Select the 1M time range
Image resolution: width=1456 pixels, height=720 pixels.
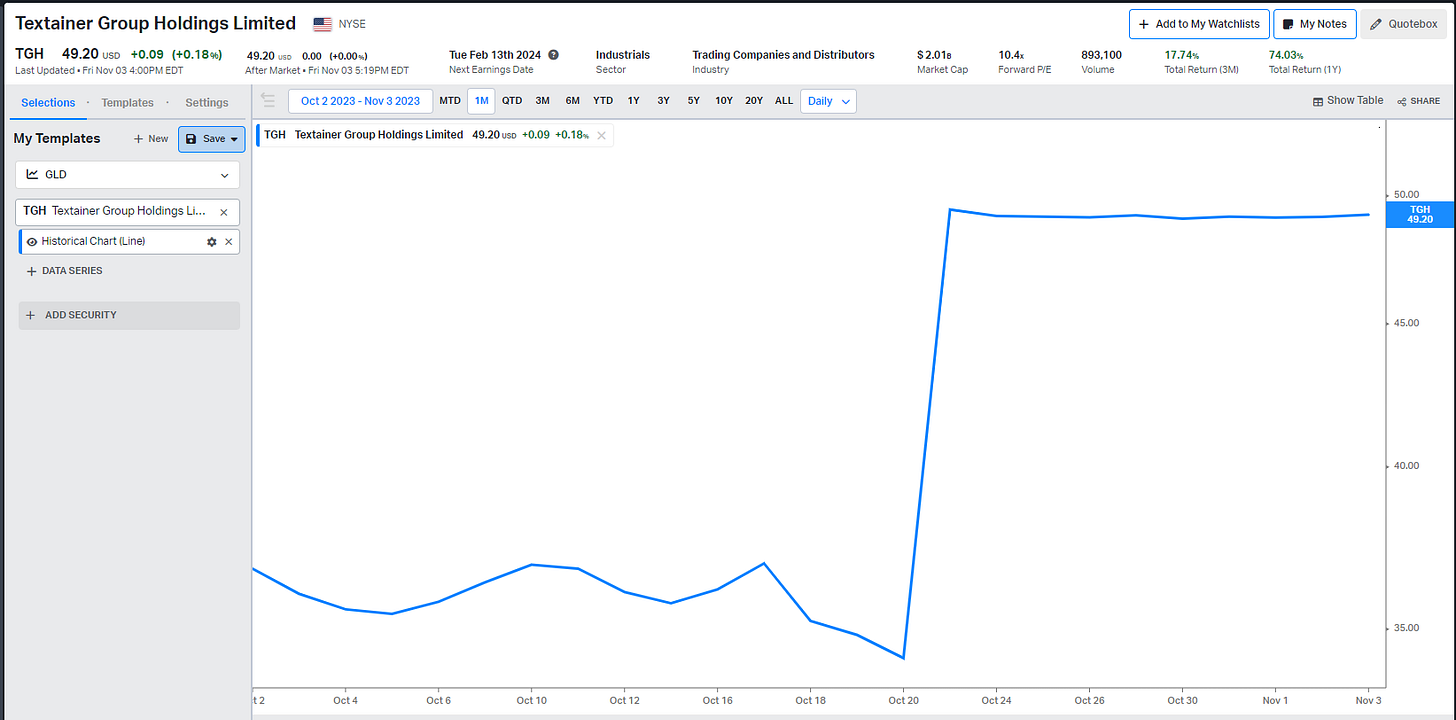coord(481,101)
